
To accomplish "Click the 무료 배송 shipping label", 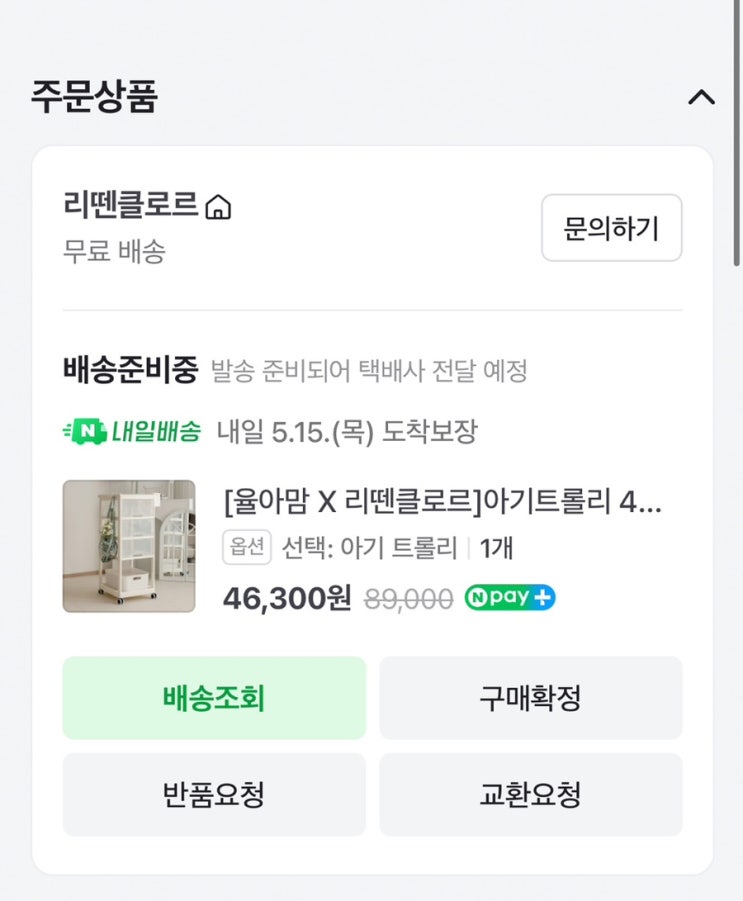I will pos(114,251).
